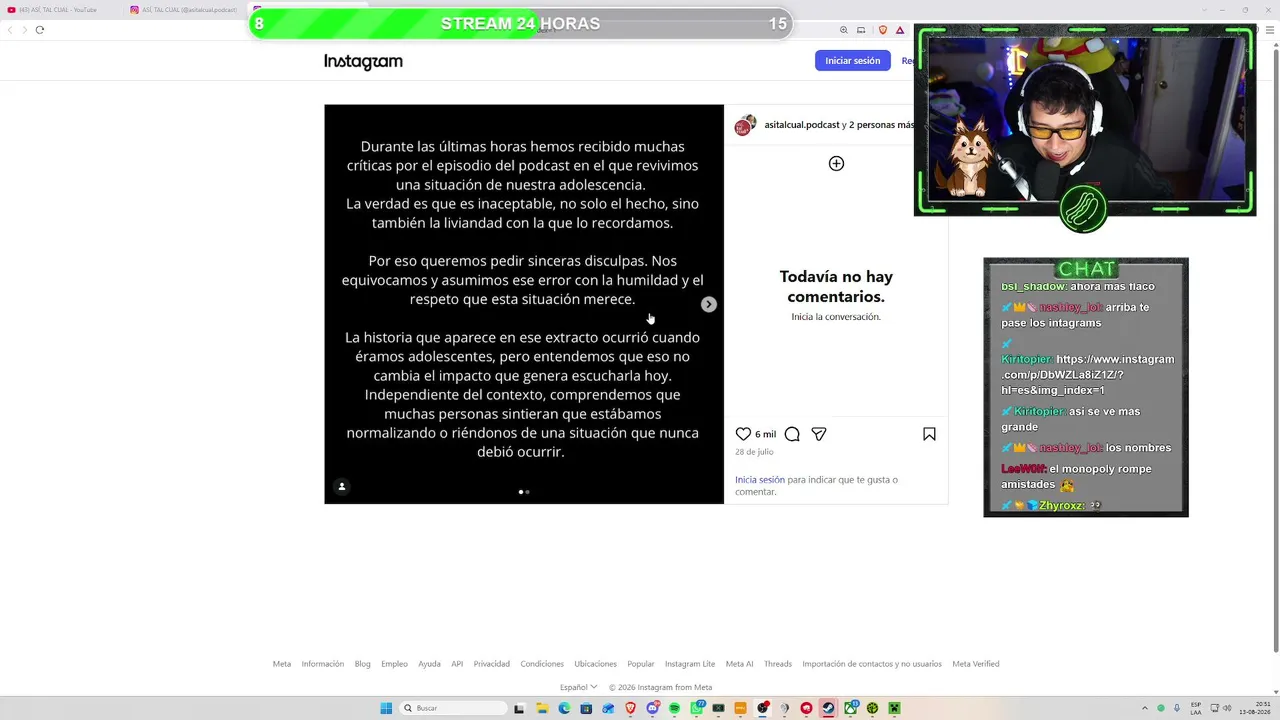Click the ESP LAA keyboard language indicator
This screenshot has height=720, width=1280.
pos(1196,708)
